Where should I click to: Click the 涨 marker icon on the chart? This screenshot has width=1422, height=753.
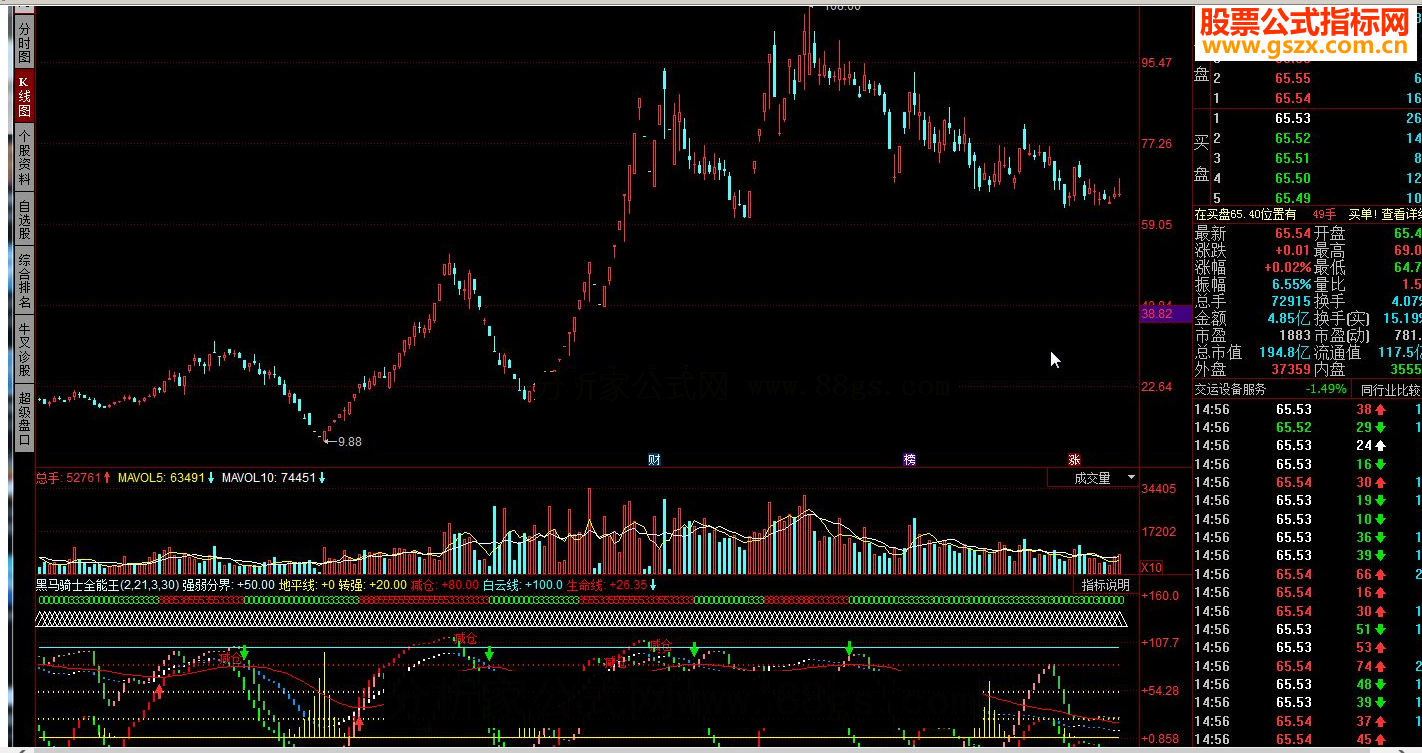(1074, 460)
